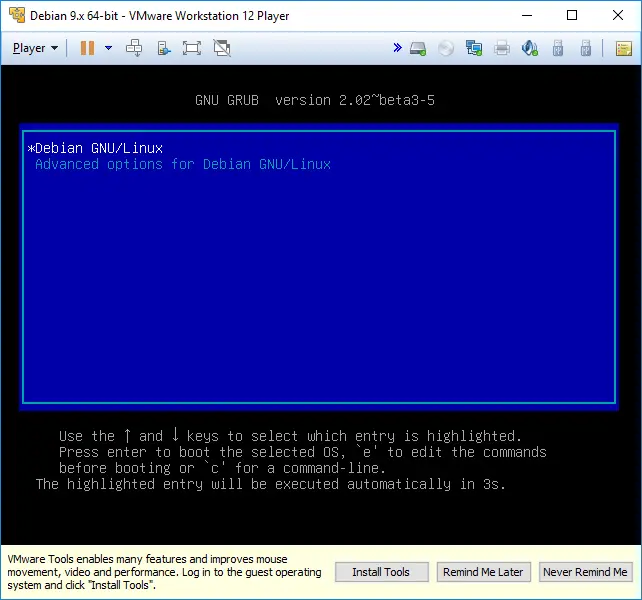This screenshot has width=642, height=600.
Task: Open the yellow message log note icon
Action: pos(624,49)
